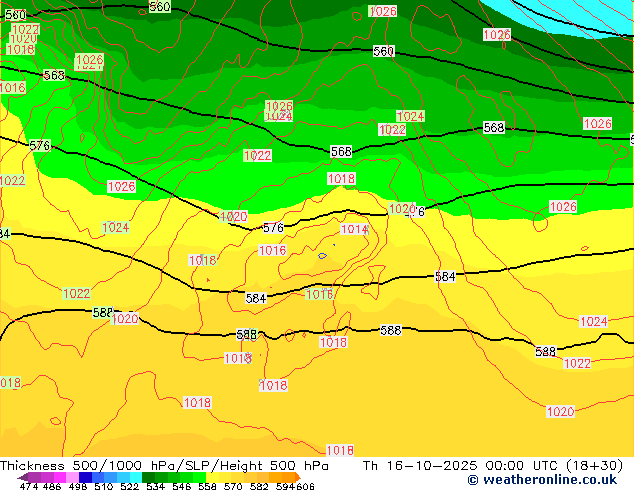
Task: Click the legend value '570'
Action: (233, 486)
